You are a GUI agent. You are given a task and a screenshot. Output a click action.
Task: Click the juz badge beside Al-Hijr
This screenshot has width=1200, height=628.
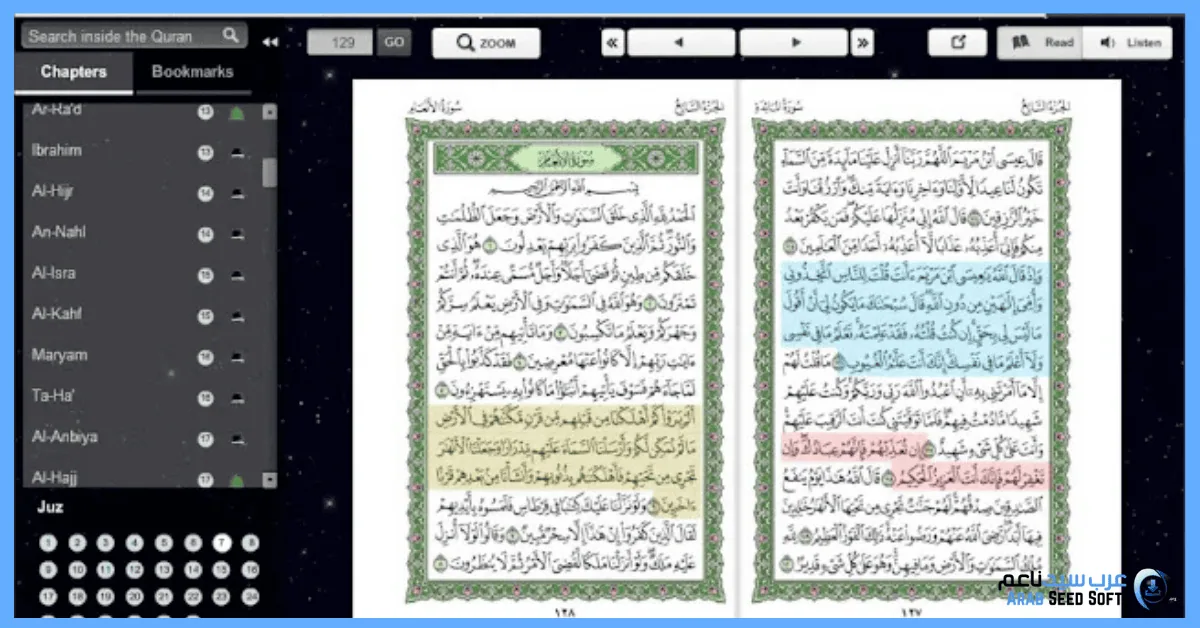click(x=206, y=194)
